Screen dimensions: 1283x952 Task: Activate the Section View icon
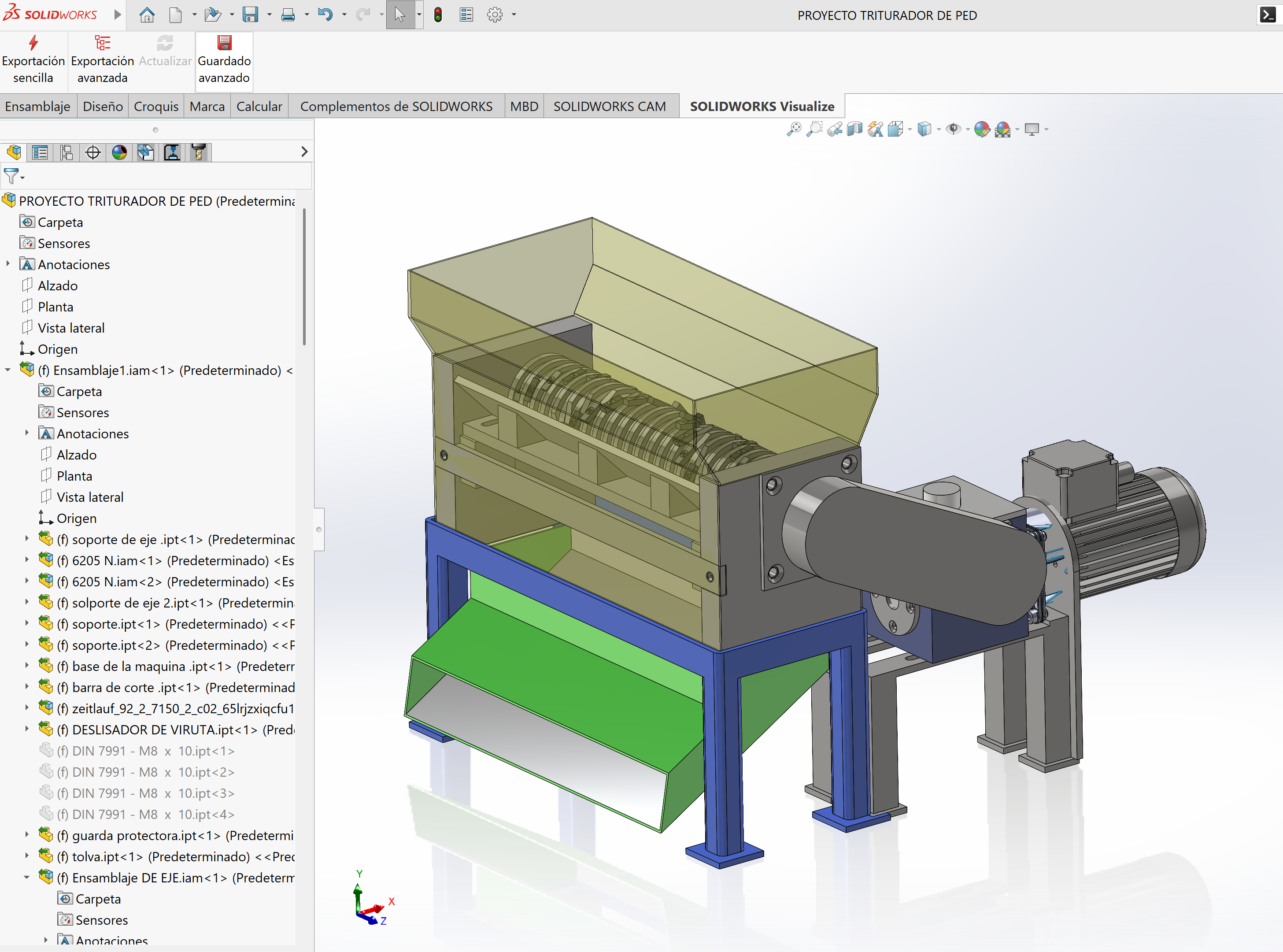pyautogui.click(x=855, y=129)
